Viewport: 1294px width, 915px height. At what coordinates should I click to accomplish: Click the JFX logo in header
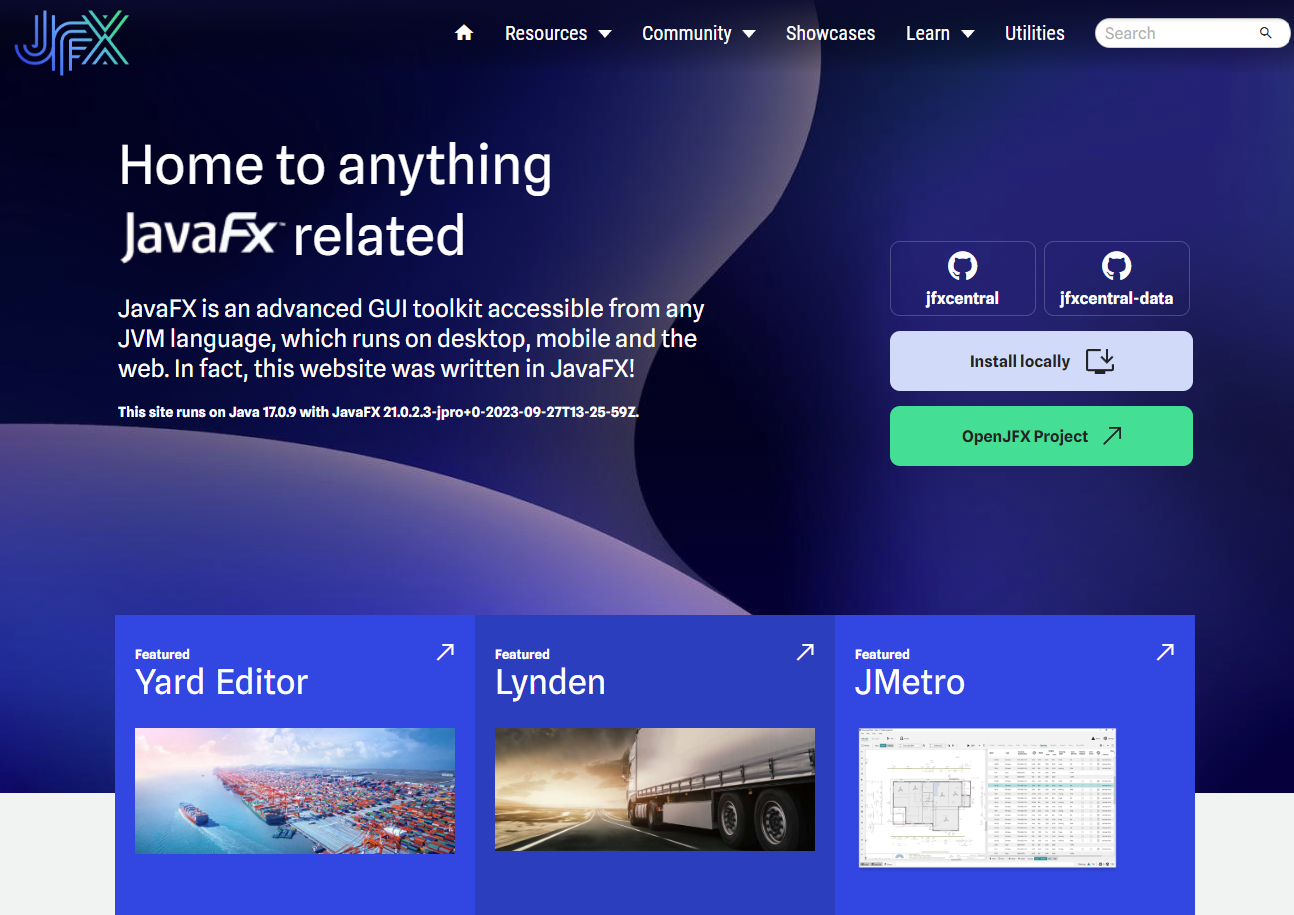pos(72,41)
